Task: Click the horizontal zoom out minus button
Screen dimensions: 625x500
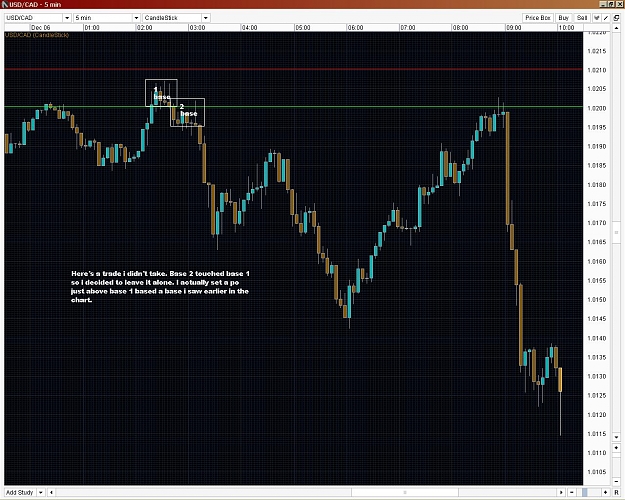Action: [x=572, y=492]
